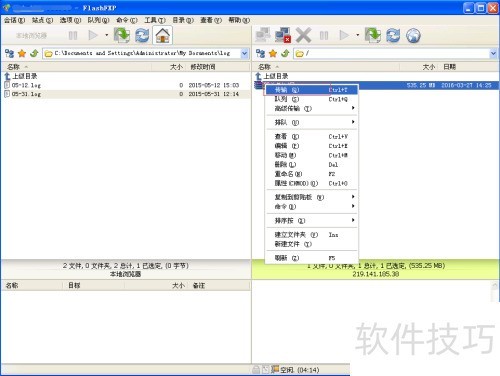The image size is (500, 376).
Task: Sort remote files by 名称 column header
Action: click(326, 67)
